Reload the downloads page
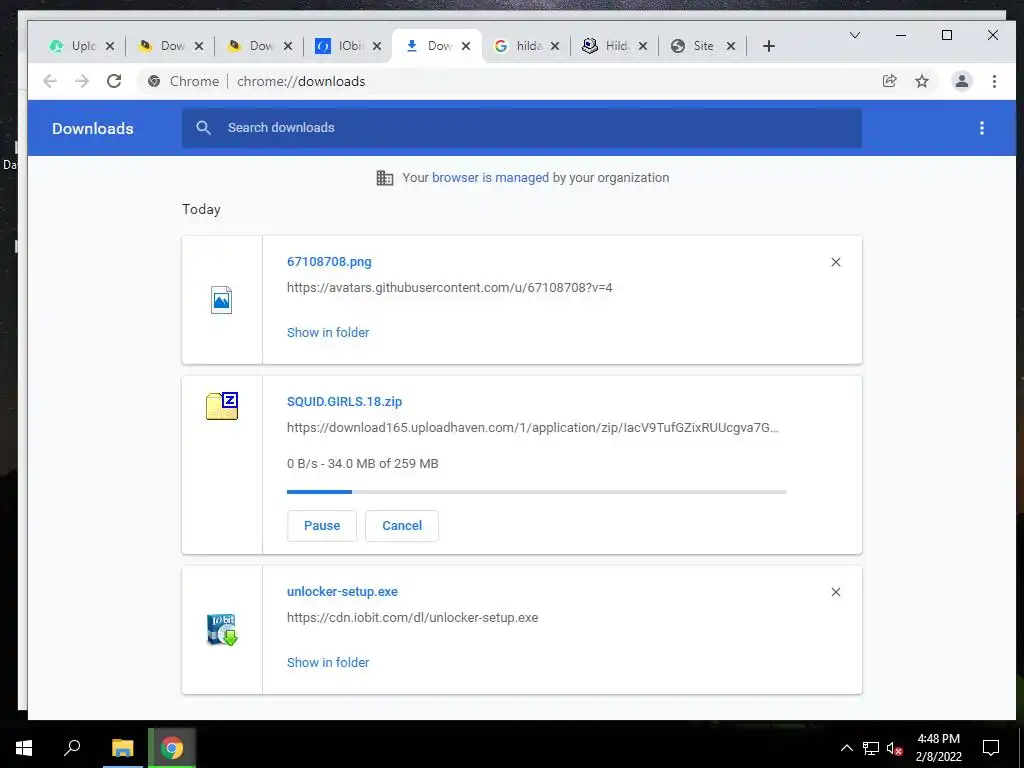The width and height of the screenshot is (1024, 768). coord(114,81)
